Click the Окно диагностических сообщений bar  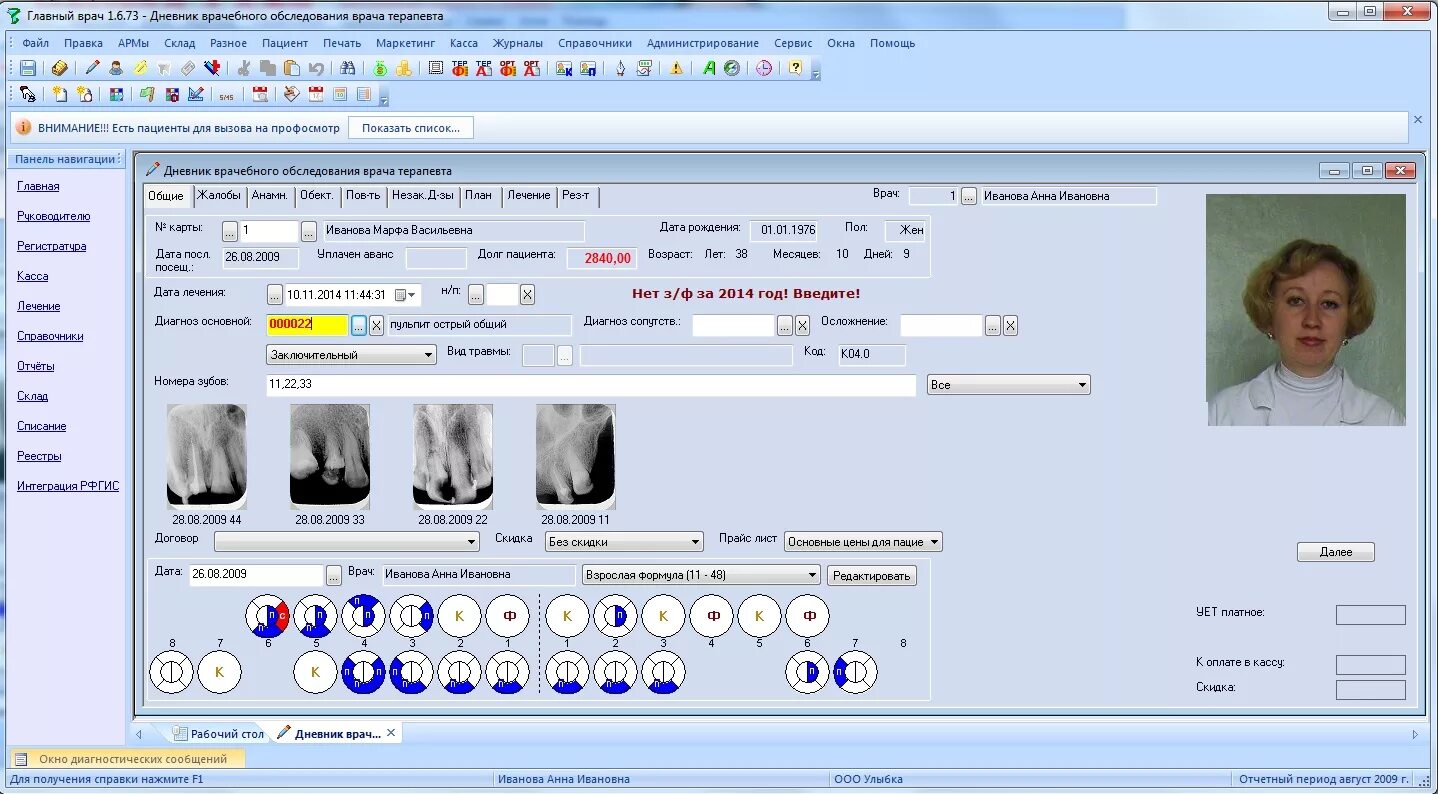click(127, 759)
